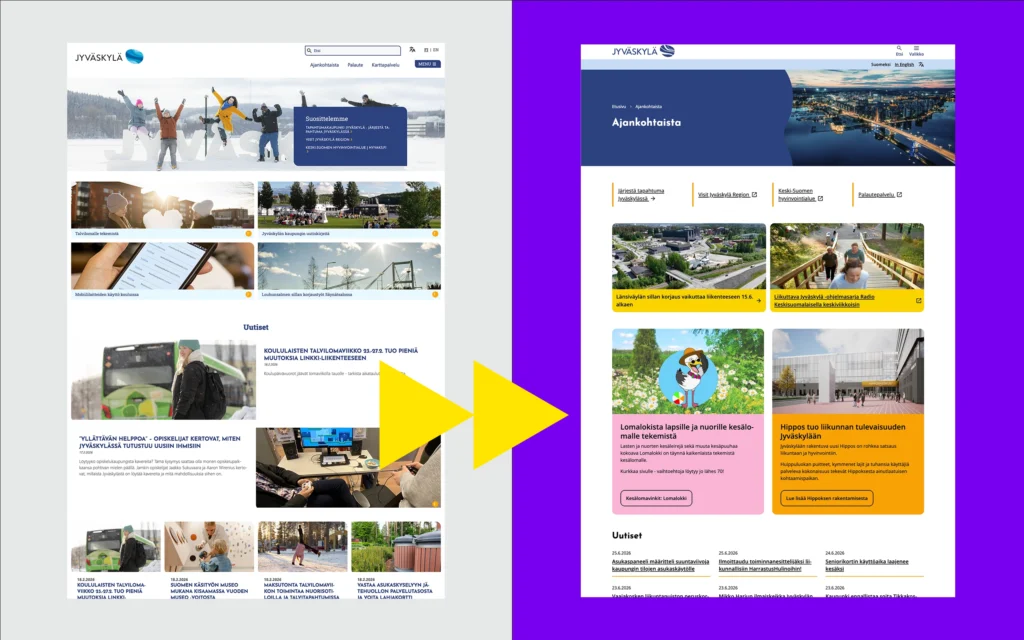Open the Ilmoittaudu toiminnanesittelijäksi news link
Viewport: 1024px width, 640px height.
coord(765,565)
